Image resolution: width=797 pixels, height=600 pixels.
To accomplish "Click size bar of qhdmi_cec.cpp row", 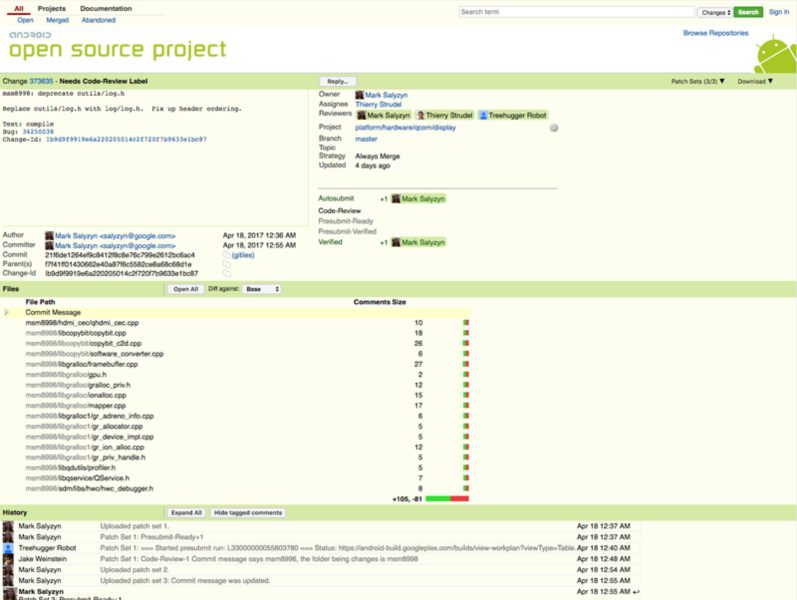I will coord(466,323).
